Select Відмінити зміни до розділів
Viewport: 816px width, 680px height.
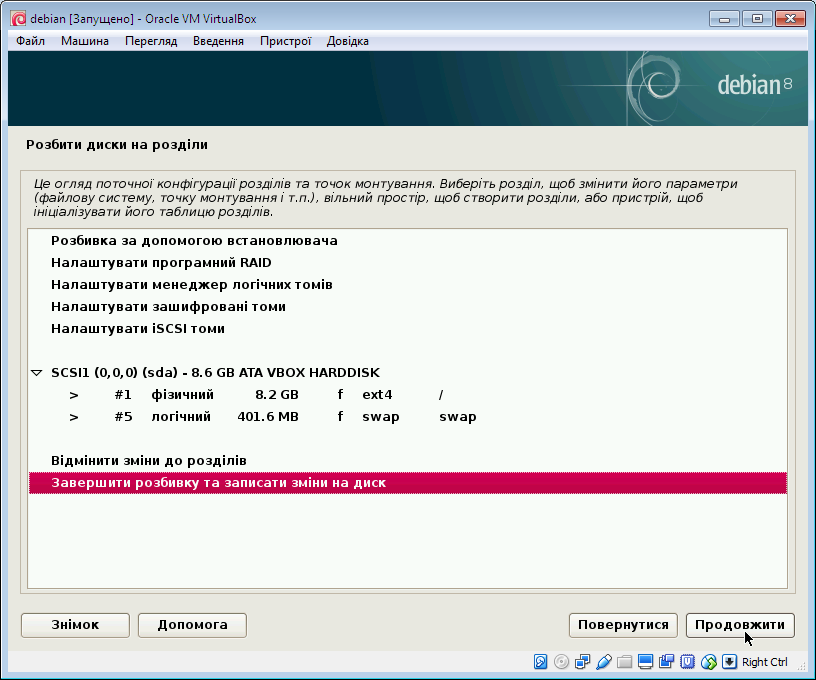149,461
